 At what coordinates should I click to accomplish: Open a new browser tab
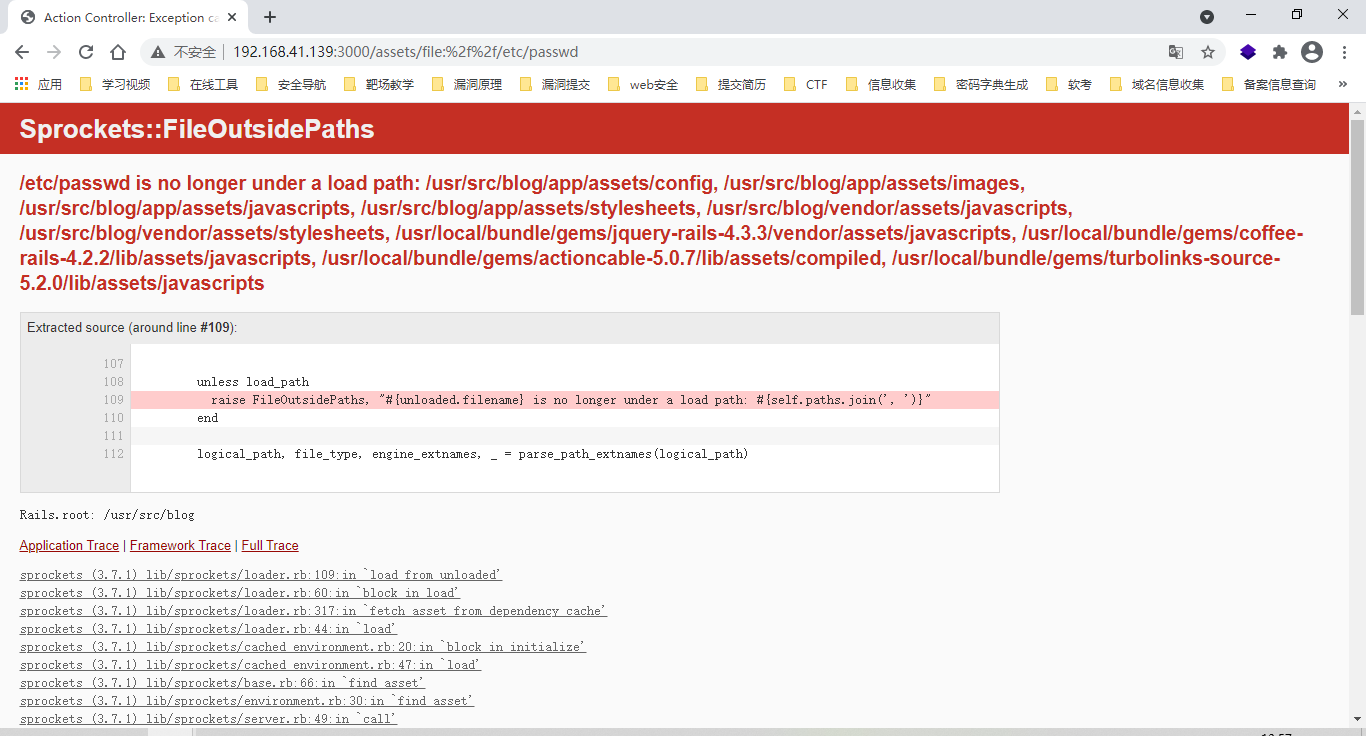(270, 17)
